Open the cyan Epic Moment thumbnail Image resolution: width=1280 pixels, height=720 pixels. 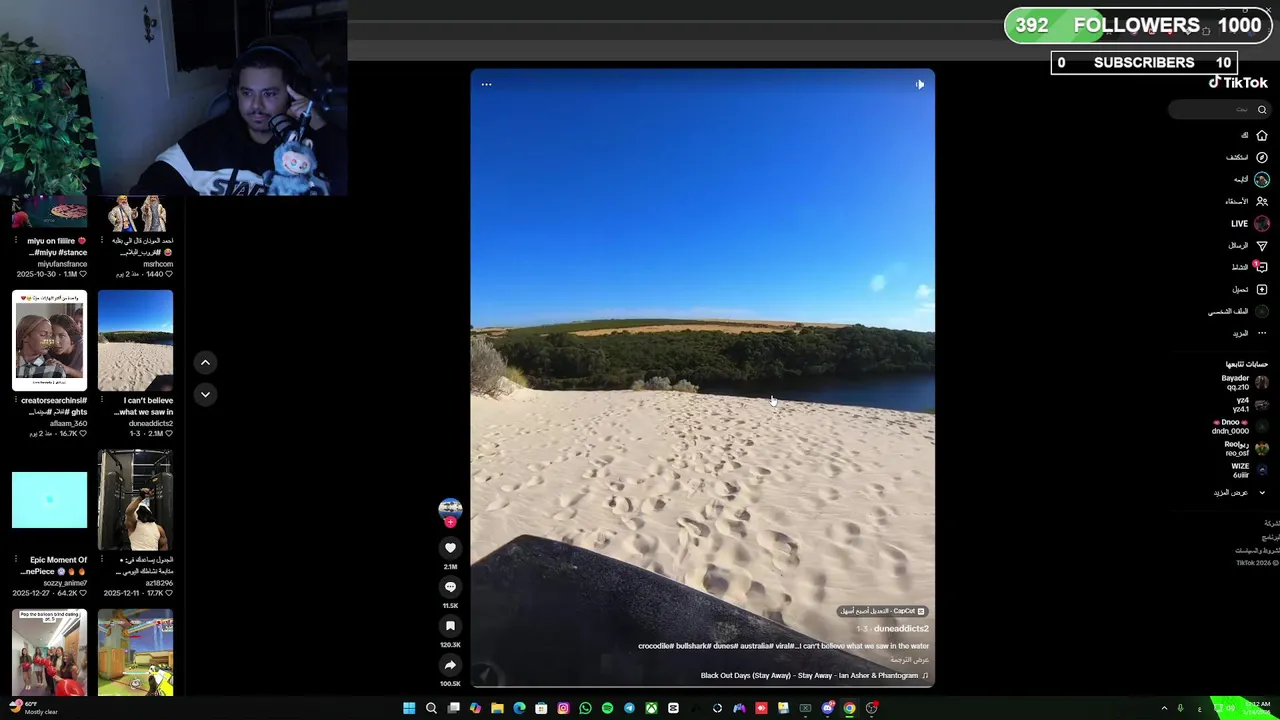pyautogui.click(x=50, y=500)
